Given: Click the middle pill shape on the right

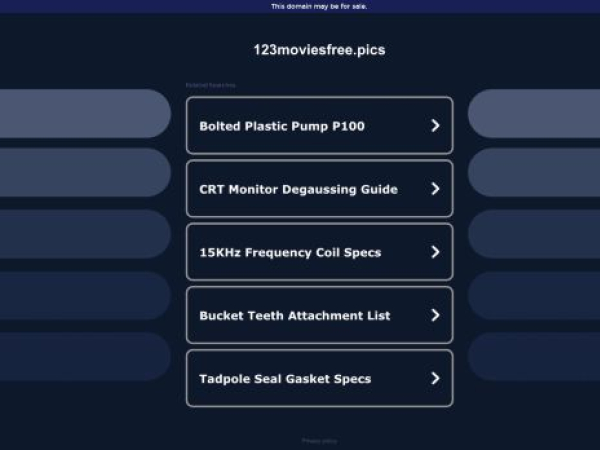Looking at the screenshot, I should (534, 234).
